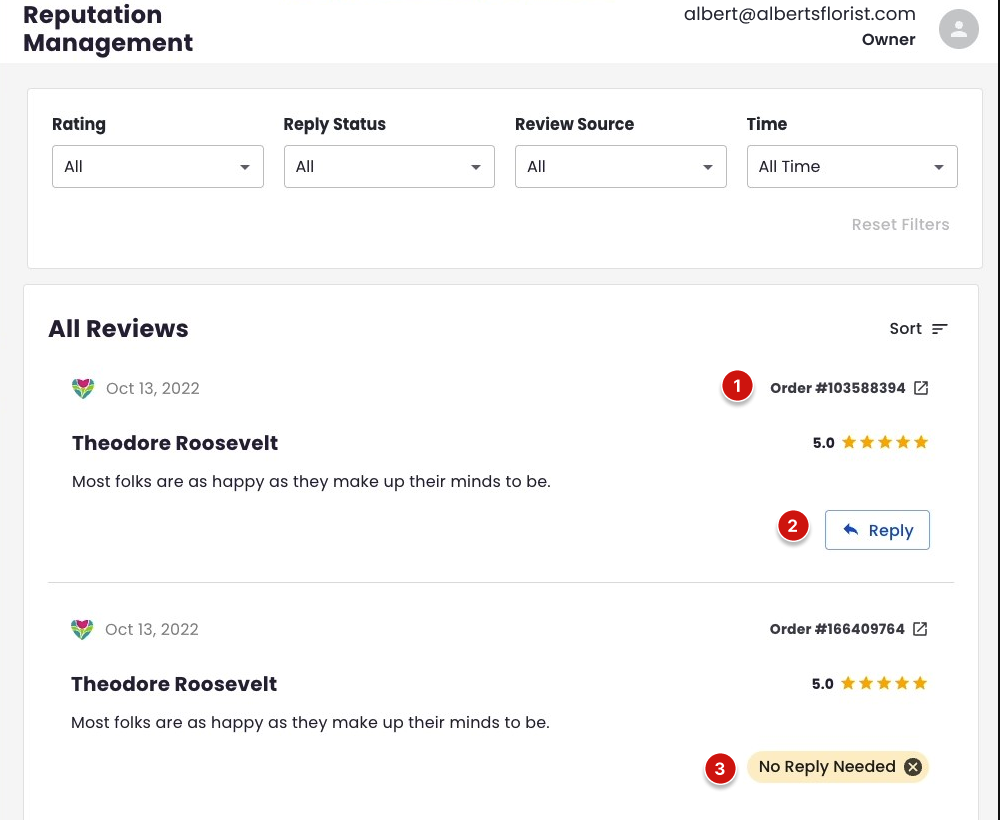Expand the Time filter dropdown
Image resolution: width=1000 pixels, height=820 pixels.
[x=852, y=166]
